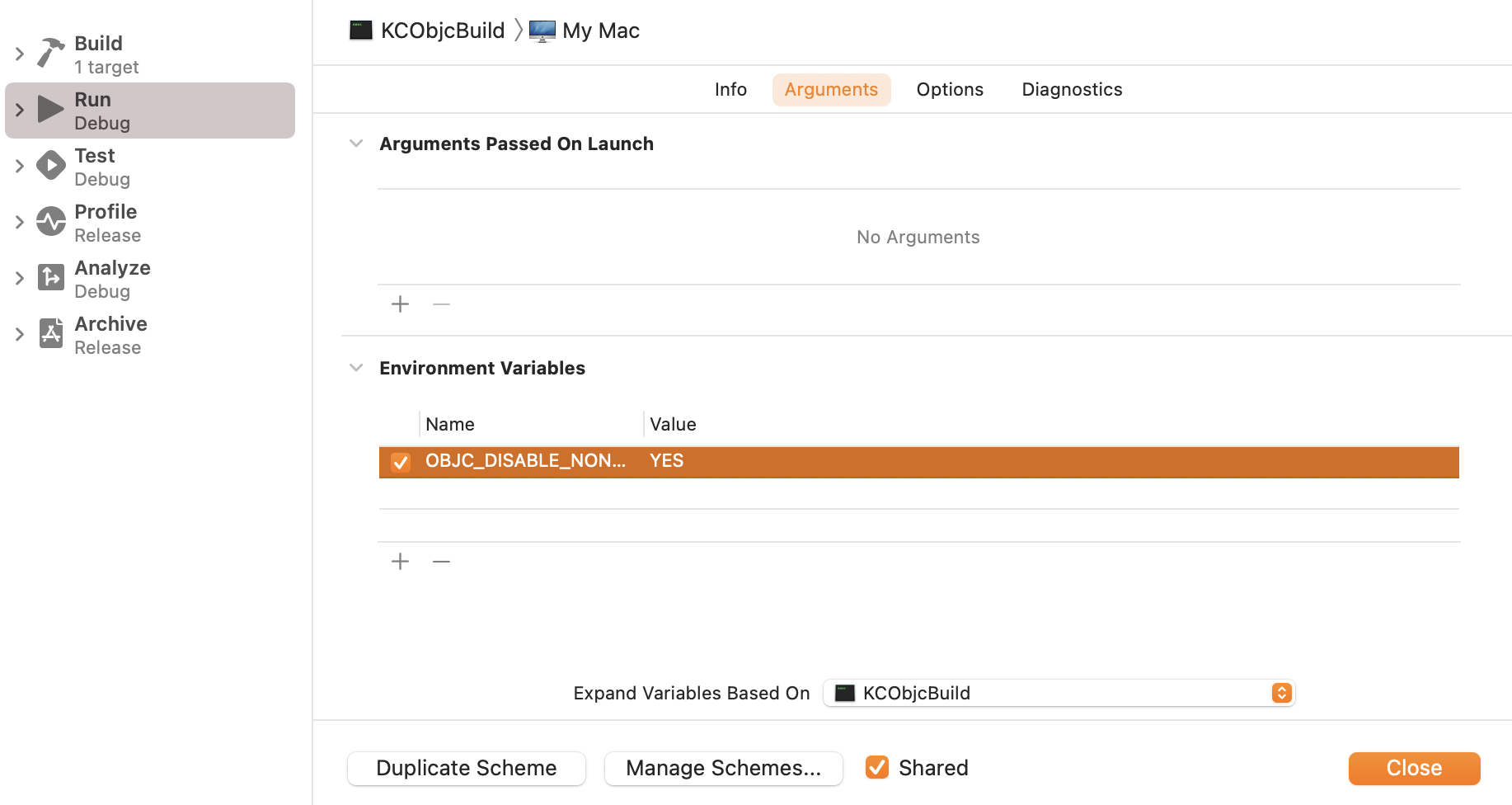
Task: Click the Run play icon
Action: pos(50,110)
